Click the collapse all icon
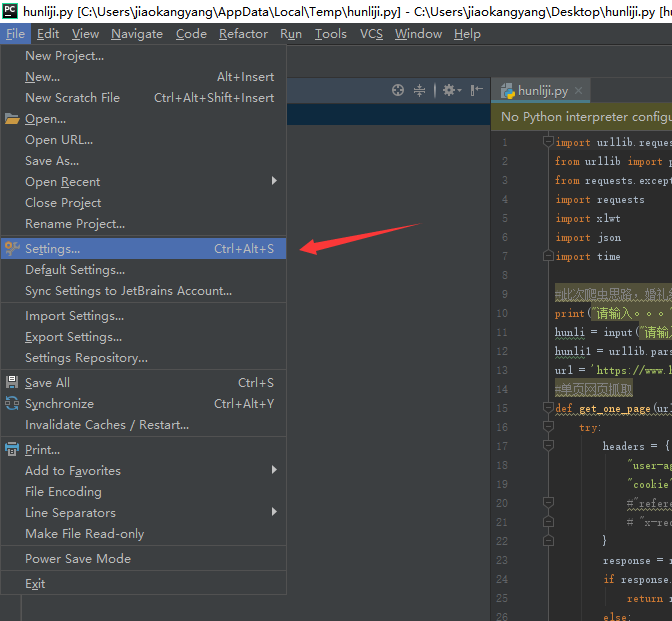The height and width of the screenshot is (621, 672). point(419,90)
